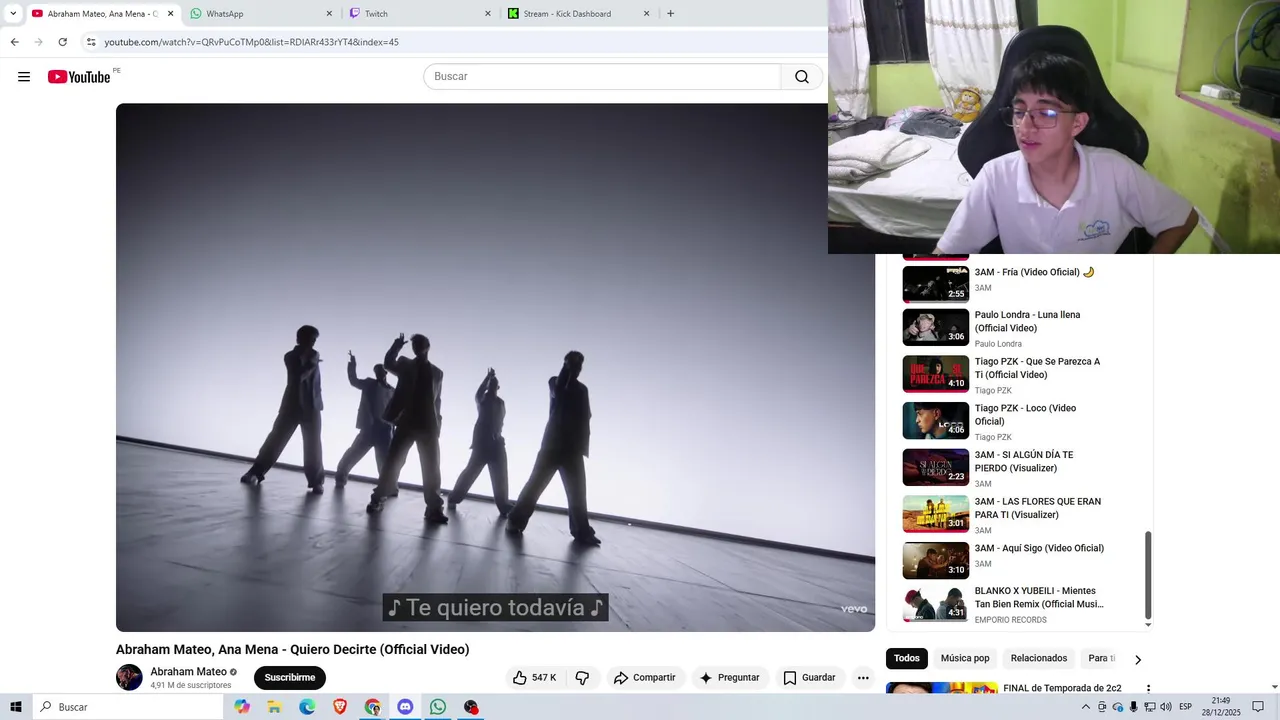Open the Abraham Mateo channel name link
This screenshot has height=720, width=1280.
pyautogui.click(x=188, y=672)
